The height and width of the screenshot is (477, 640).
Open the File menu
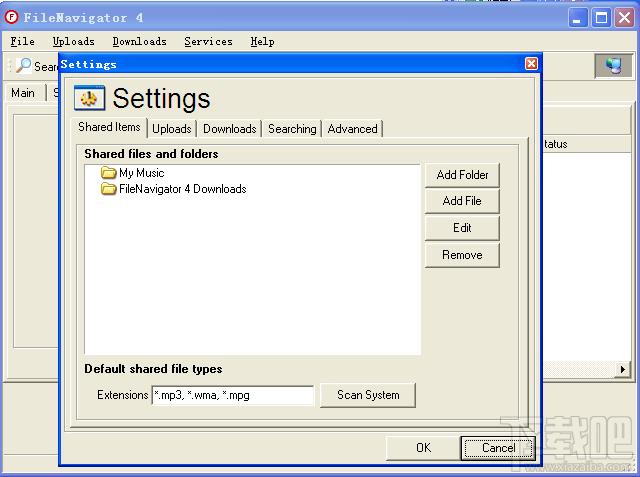[22, 42]
